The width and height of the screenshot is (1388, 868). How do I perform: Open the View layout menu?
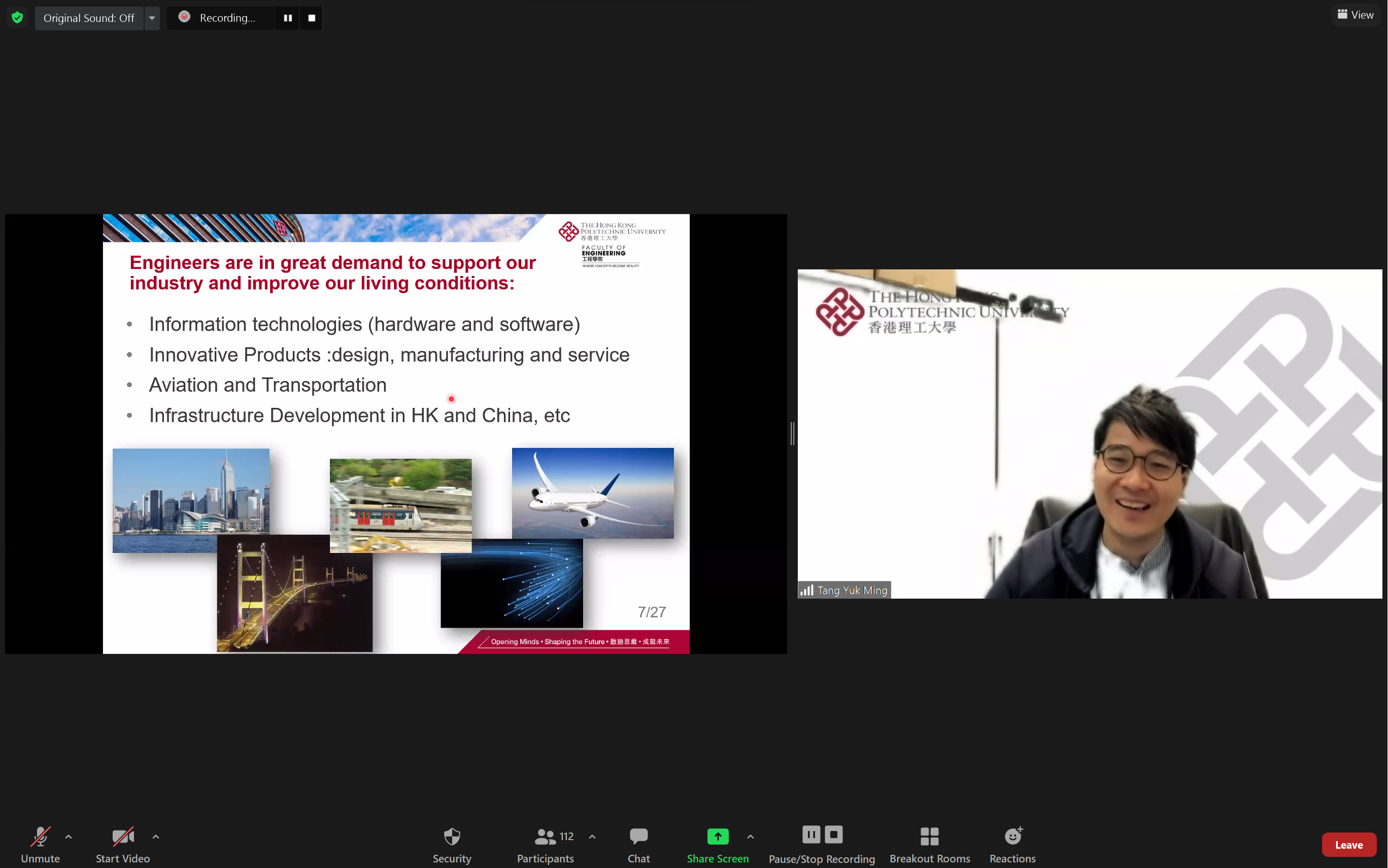[1356, 15]
